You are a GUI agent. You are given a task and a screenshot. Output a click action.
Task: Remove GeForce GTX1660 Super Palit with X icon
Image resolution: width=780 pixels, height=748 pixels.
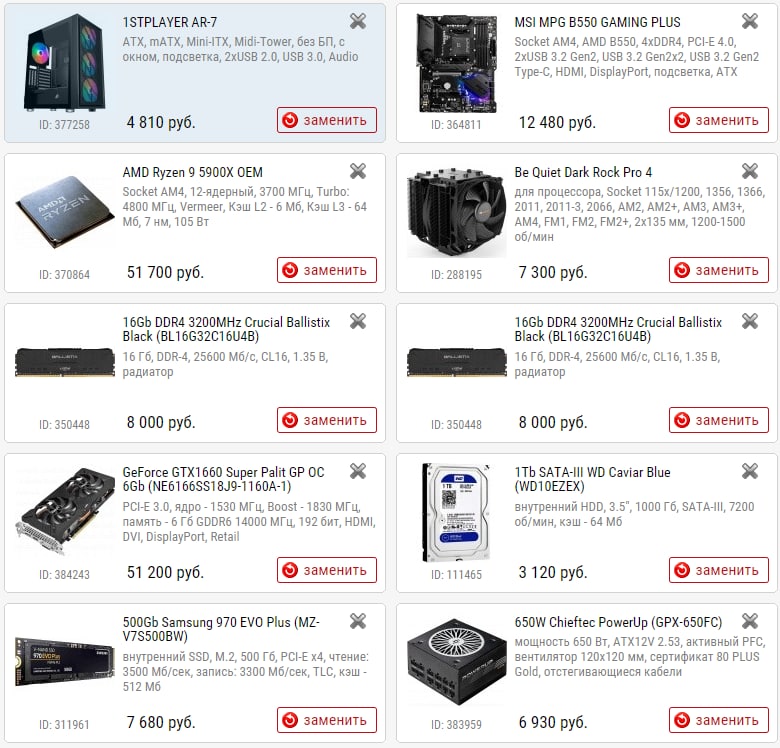[358, 471]
